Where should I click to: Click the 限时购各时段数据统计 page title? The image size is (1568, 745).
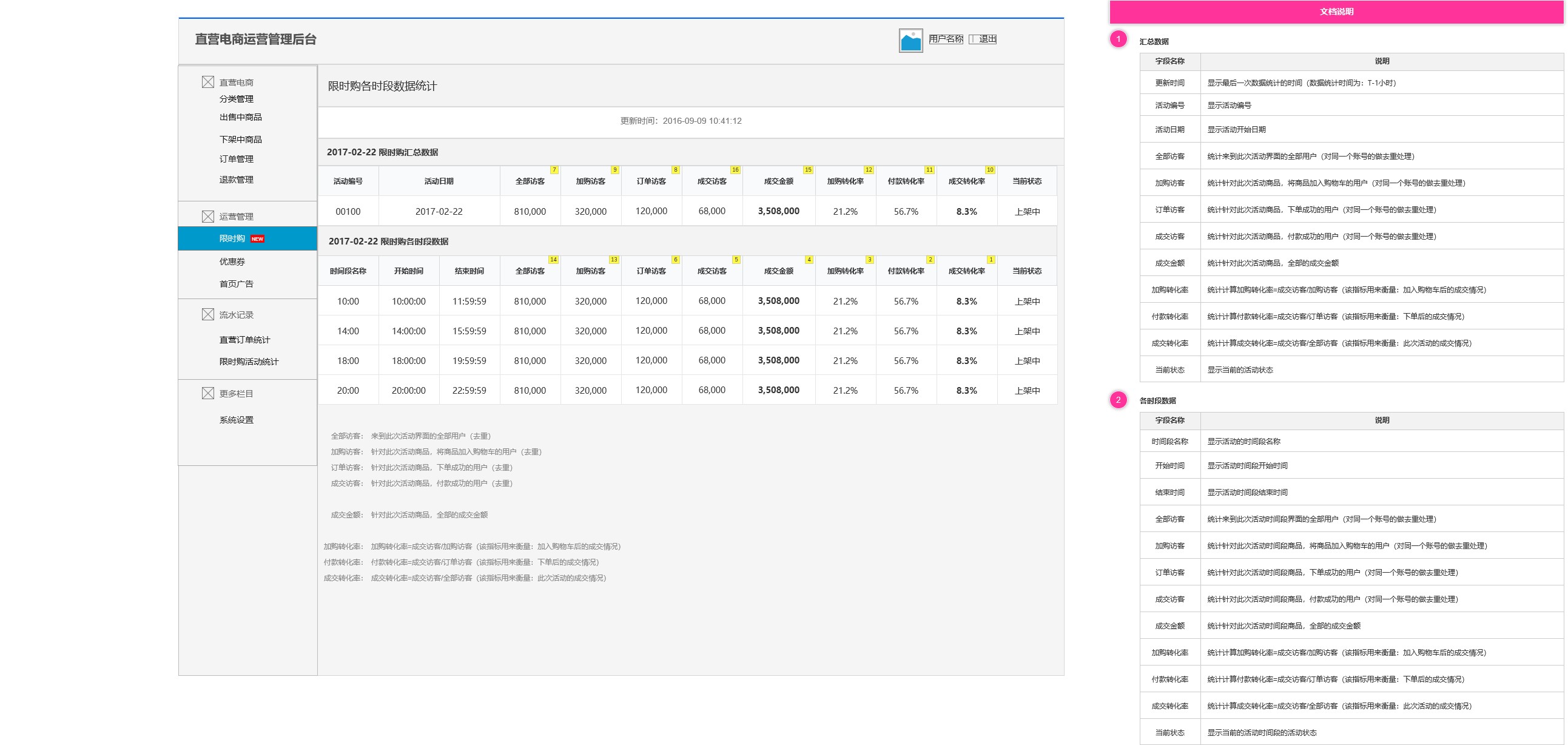click(x=382, y=86)
